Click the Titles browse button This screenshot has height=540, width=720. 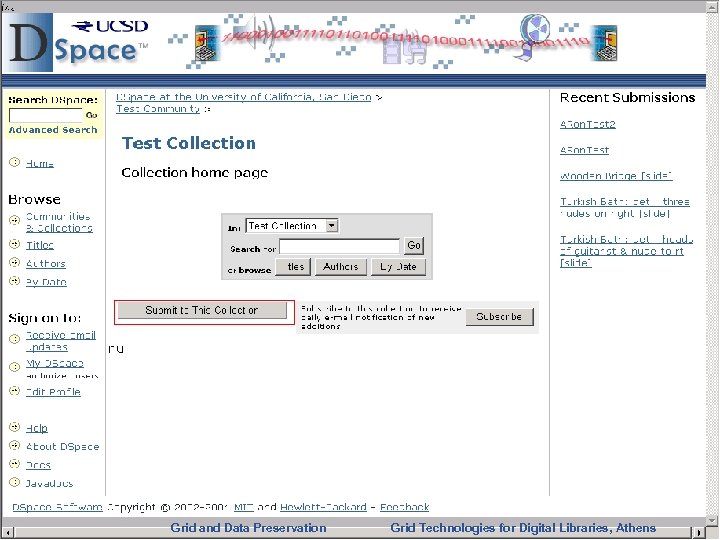point(293,267)
